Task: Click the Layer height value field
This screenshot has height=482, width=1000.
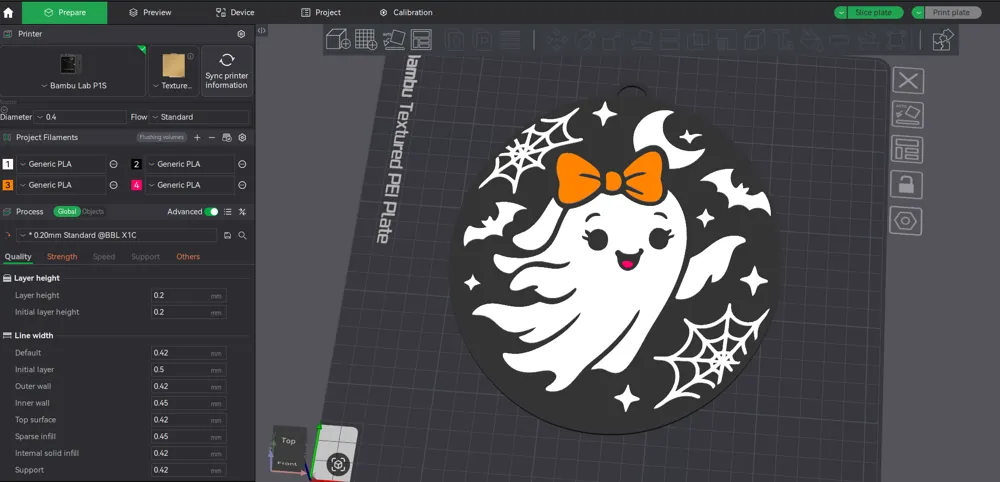Action: [189, 295]
